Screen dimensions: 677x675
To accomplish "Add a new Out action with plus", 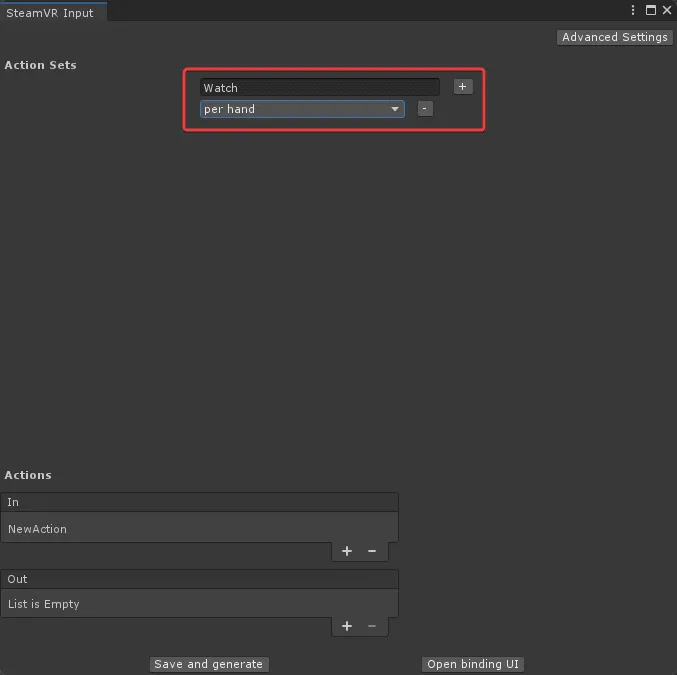I will click(347, 626).
